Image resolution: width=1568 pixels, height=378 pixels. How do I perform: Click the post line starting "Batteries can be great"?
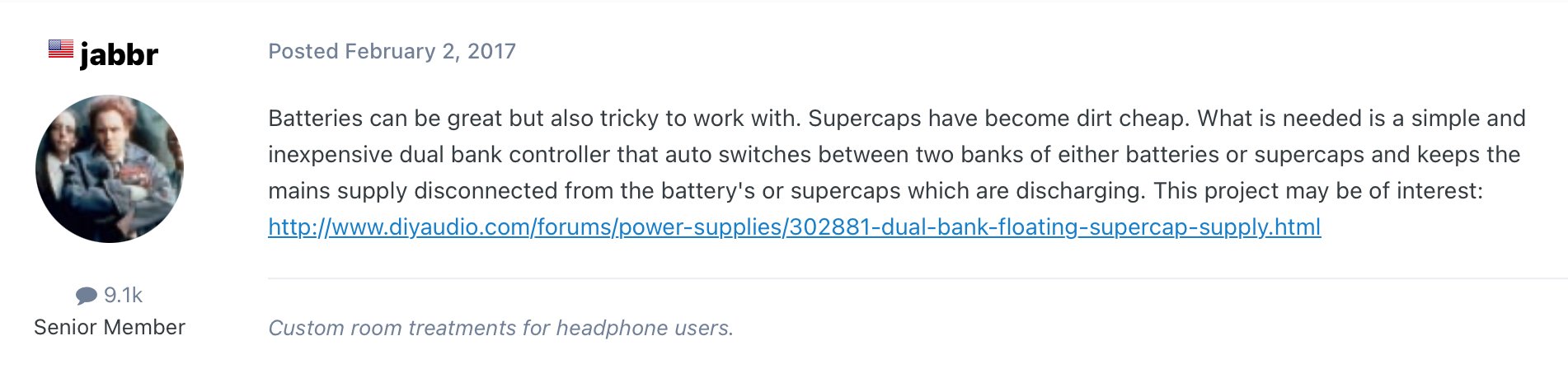897,118
